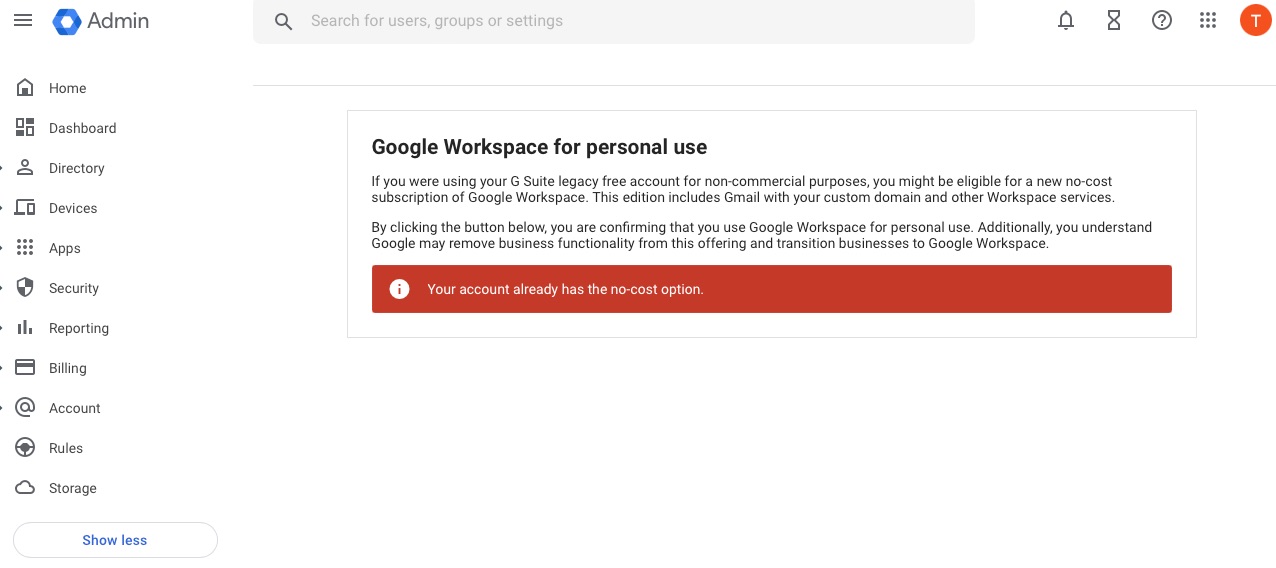Go to Home in the sidebar
Image resolution: width=1276 pixels, height=568 pixels.
[67, 88]
